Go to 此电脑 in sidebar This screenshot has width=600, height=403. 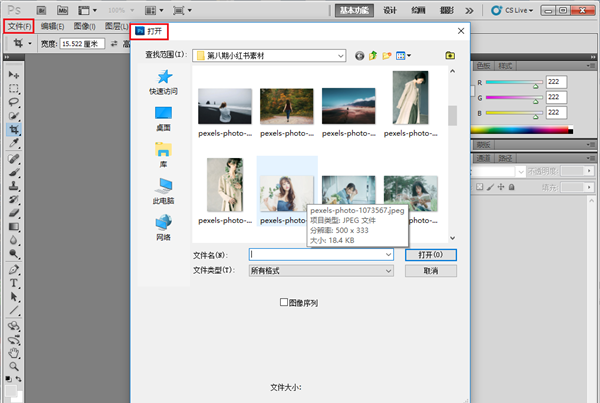click(x=163, y=191)
